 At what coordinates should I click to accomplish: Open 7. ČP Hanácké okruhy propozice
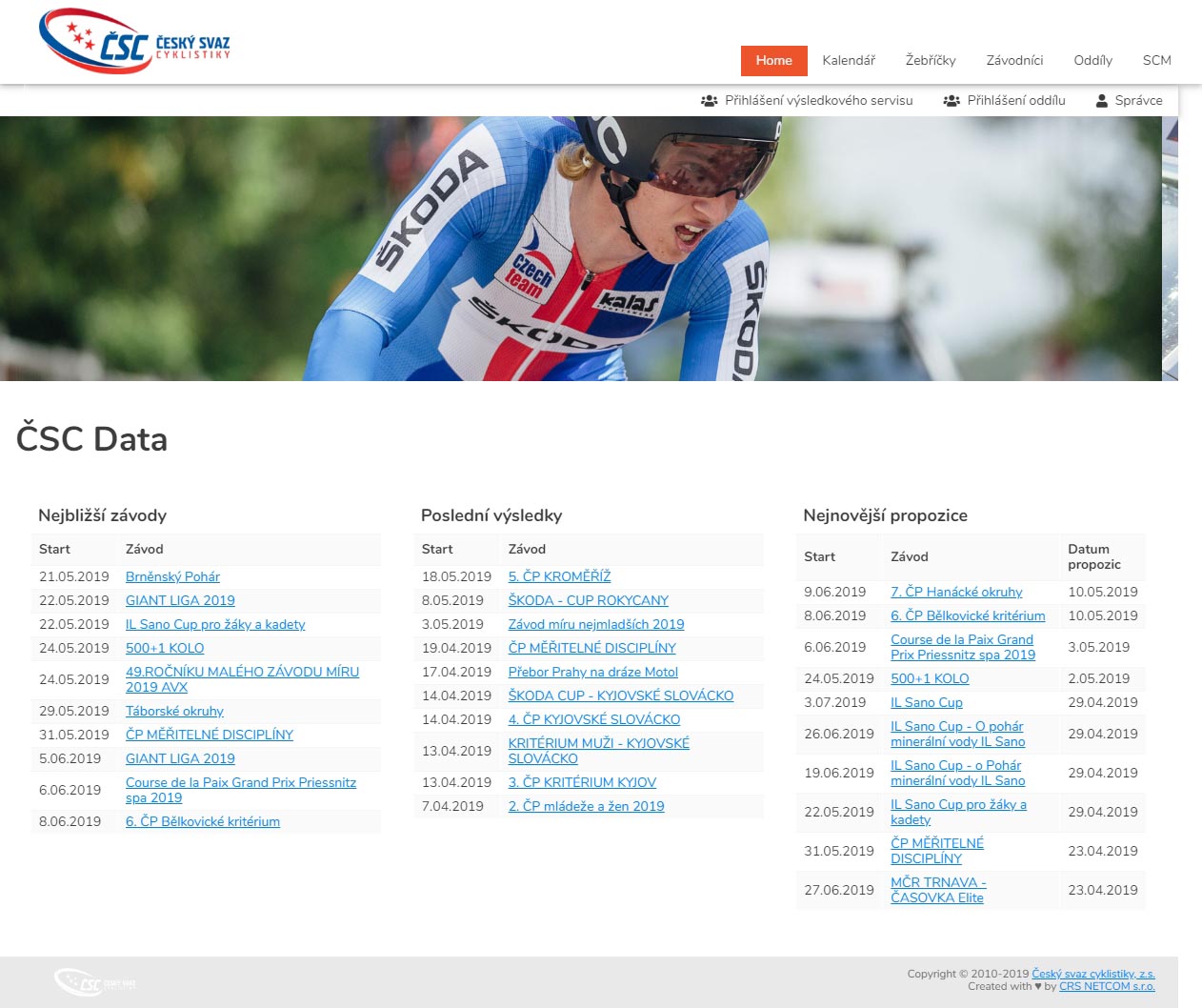click(956, 592)
